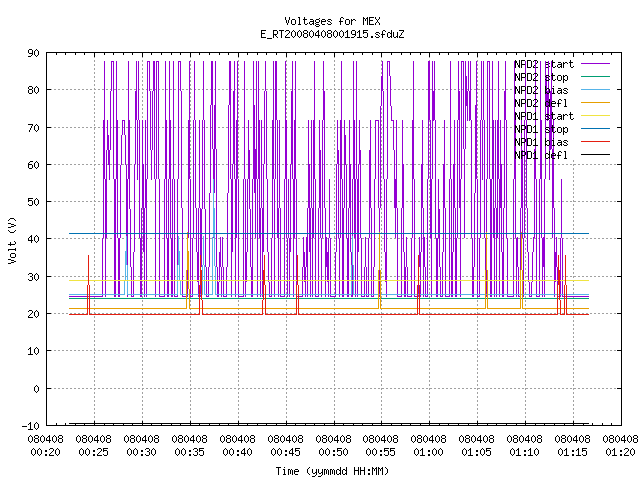Click the 'NPD2 bias' legend label

(x=541, y=90)
